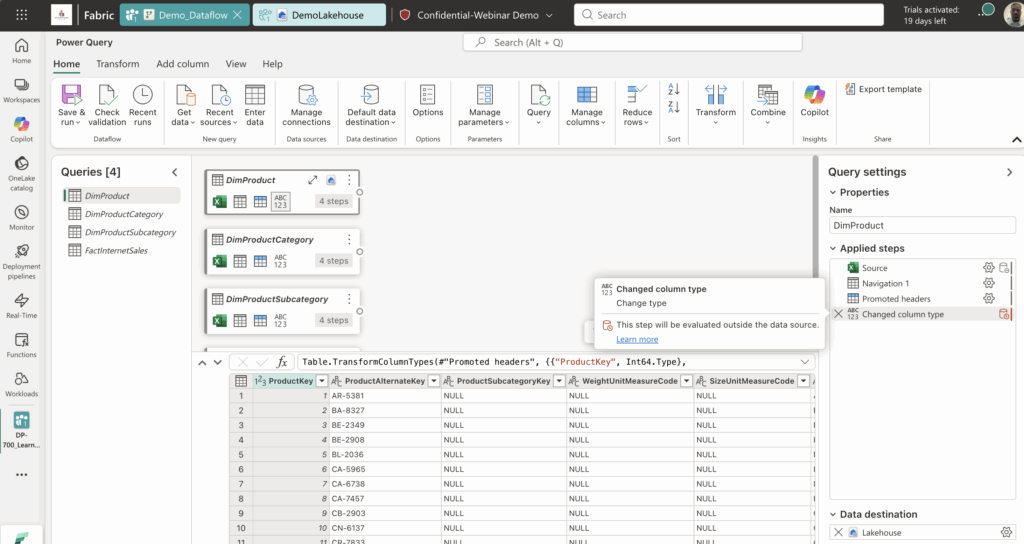Open Manage connections tool
The width and height of the screenshot is (1024, 544).
pyautogui.click(x=306, y=105)
